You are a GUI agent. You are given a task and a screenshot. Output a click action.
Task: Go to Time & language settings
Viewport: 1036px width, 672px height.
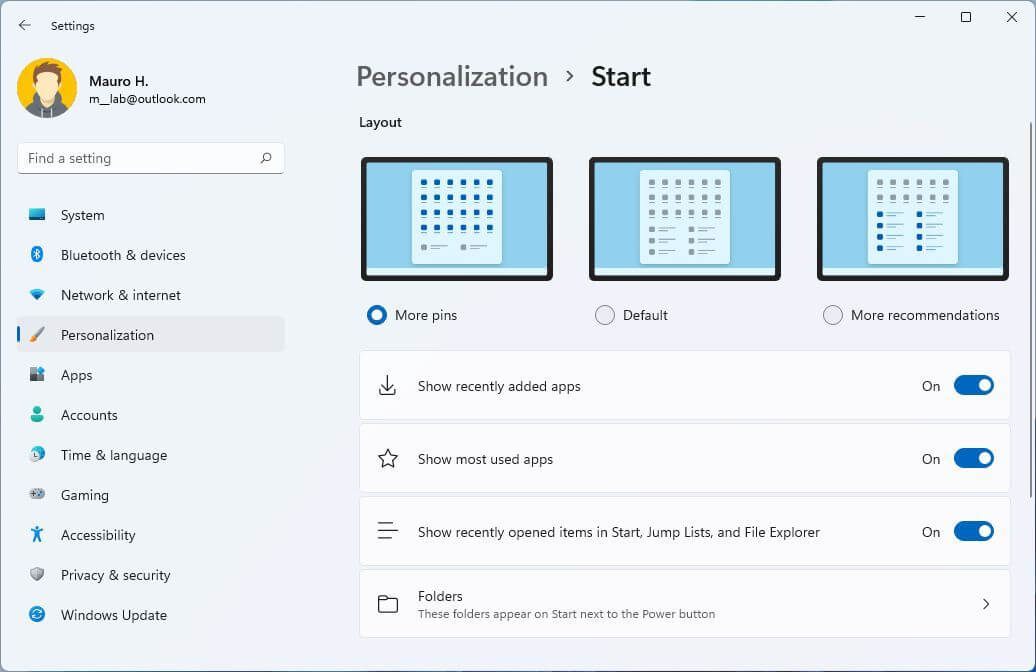(113, 455)
